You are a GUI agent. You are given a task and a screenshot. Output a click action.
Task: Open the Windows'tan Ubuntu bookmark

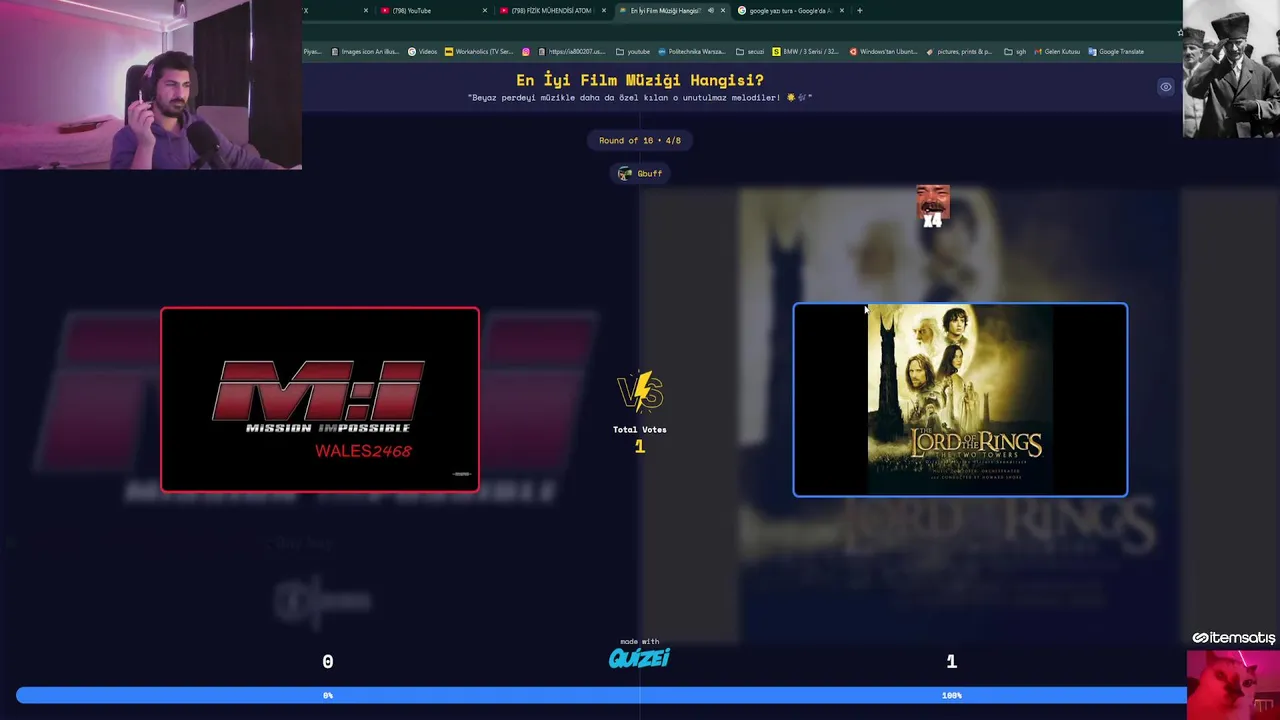coord(883,52)
